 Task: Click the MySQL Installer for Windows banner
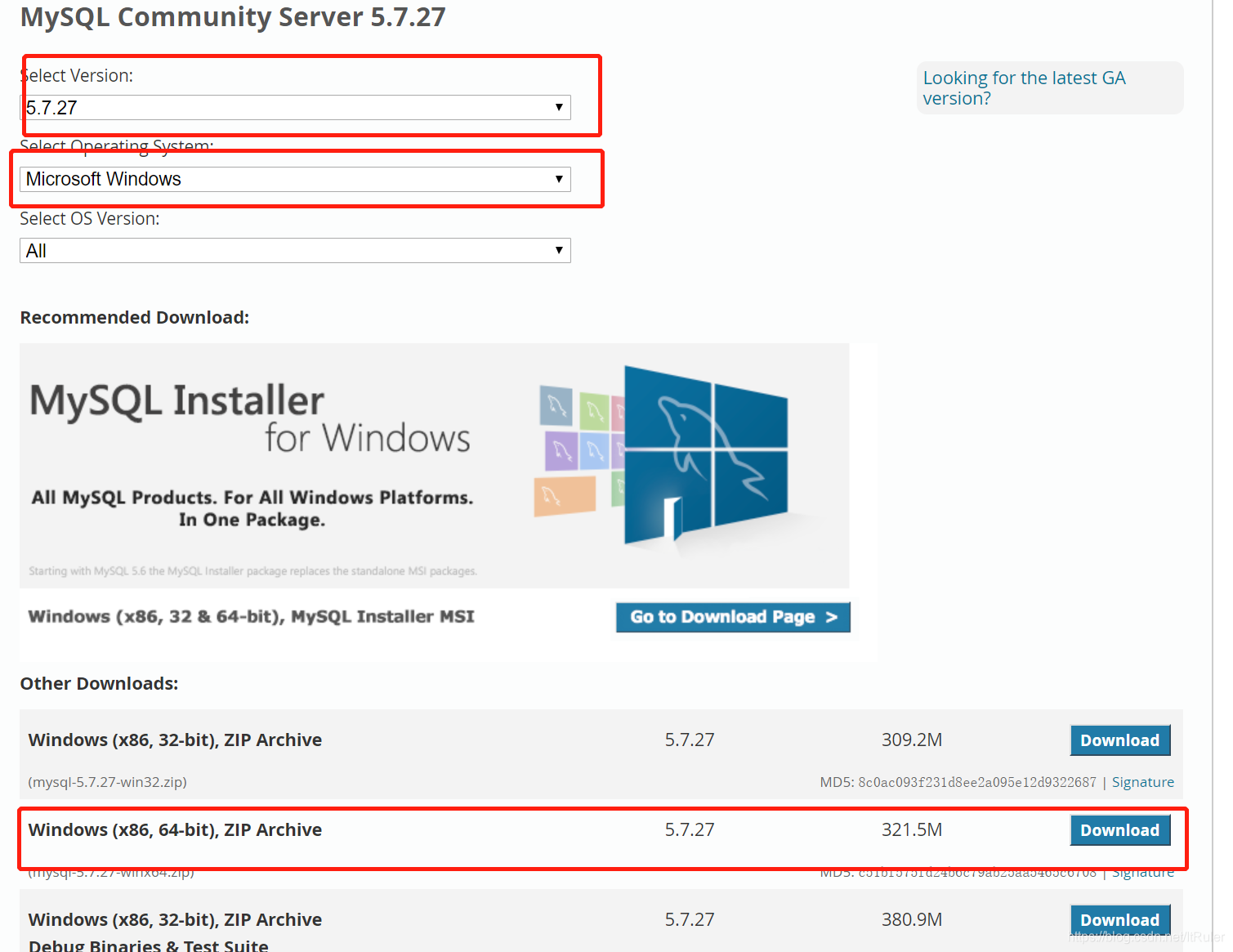(434, 466)
